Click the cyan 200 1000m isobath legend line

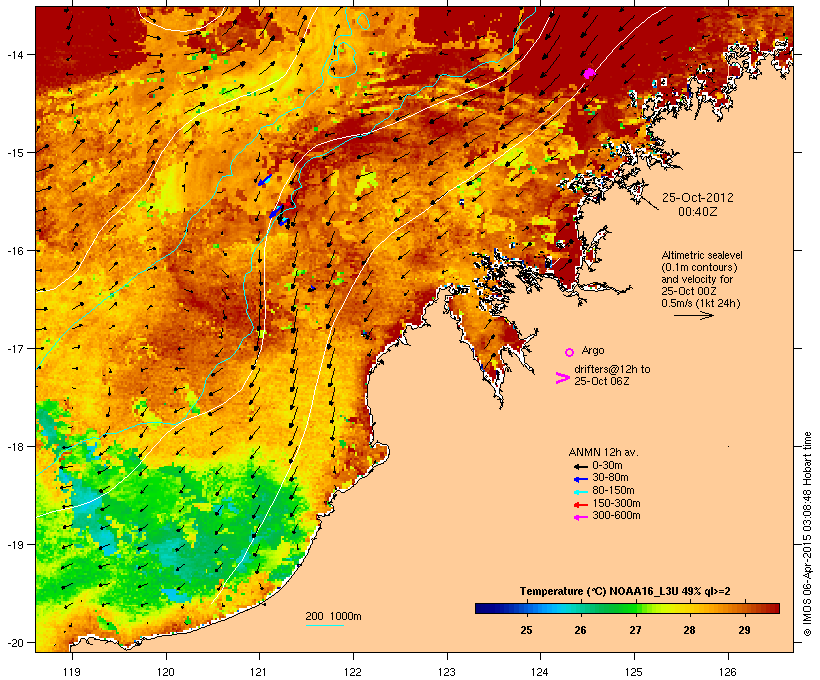(324, 625)
